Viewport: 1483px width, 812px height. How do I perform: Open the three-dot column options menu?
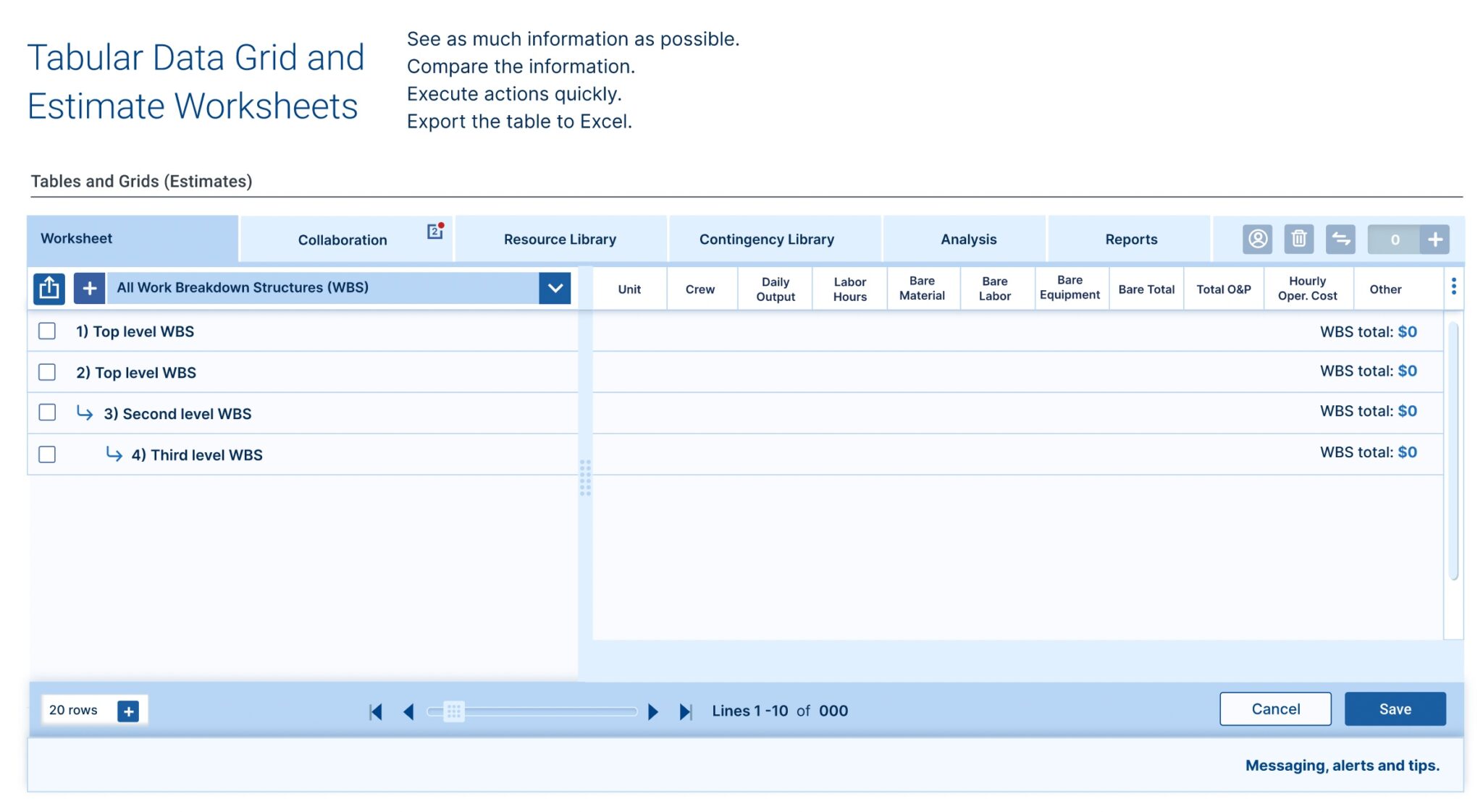click(1453, 287)
